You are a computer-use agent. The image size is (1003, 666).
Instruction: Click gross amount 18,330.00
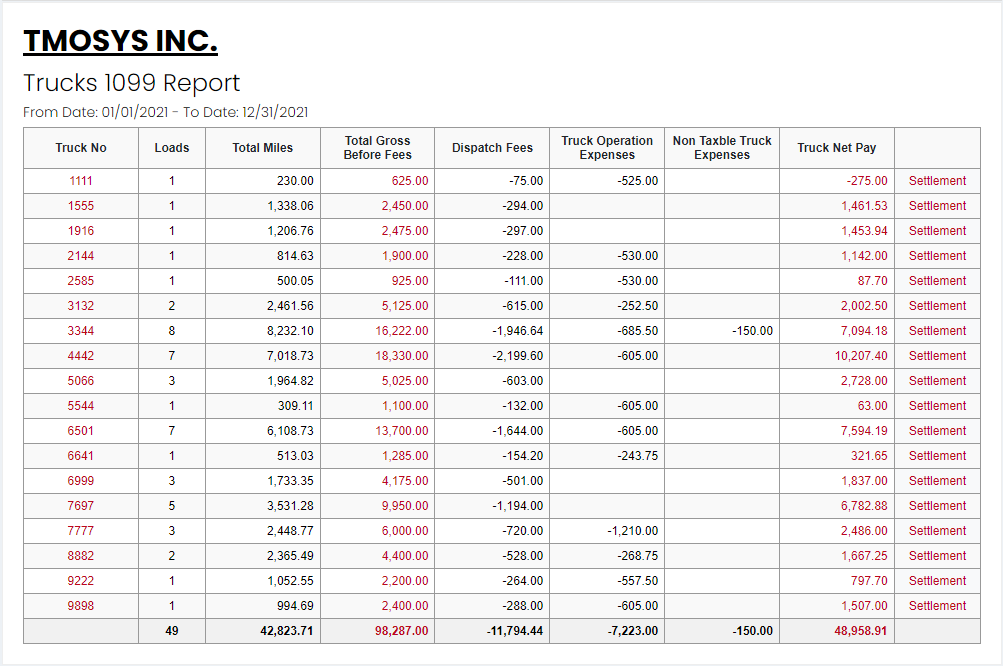pyautogui.click(x=402, y=356)
